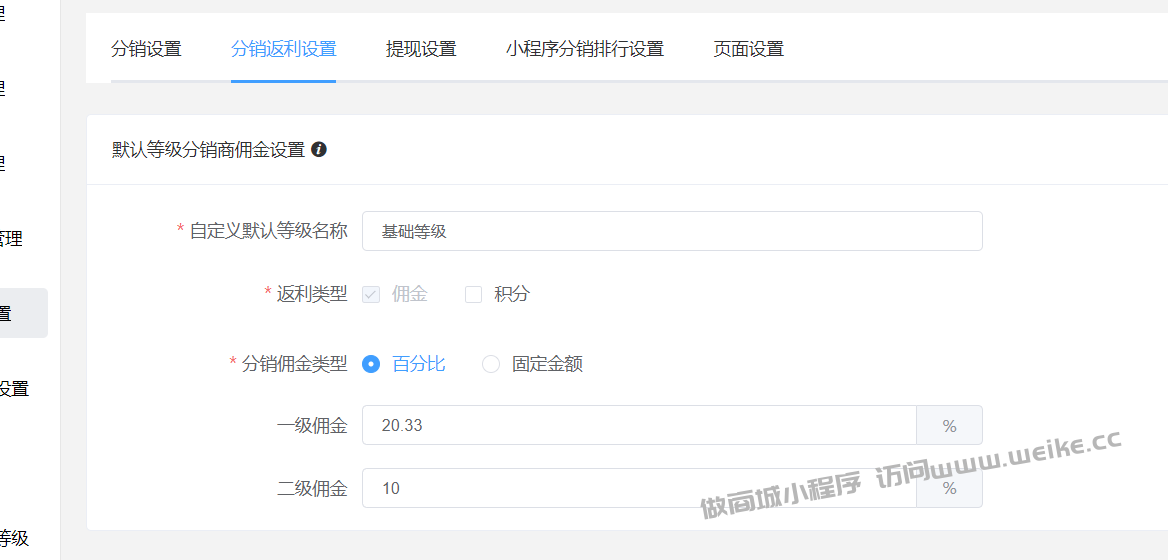Screen dimensions: 1168x560
Task: Click the 自定义默认等级名称 input field
Action: click(x=672, y=231)
